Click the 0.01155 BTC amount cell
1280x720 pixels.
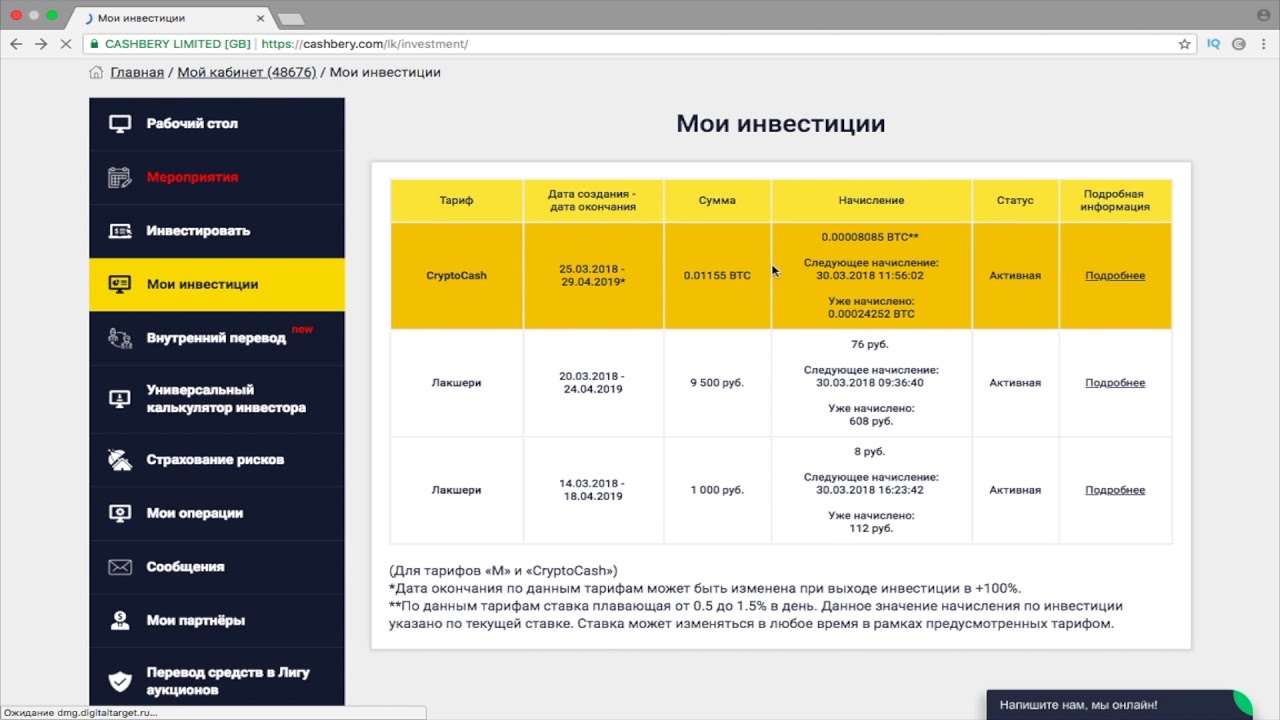click(717, 275)
